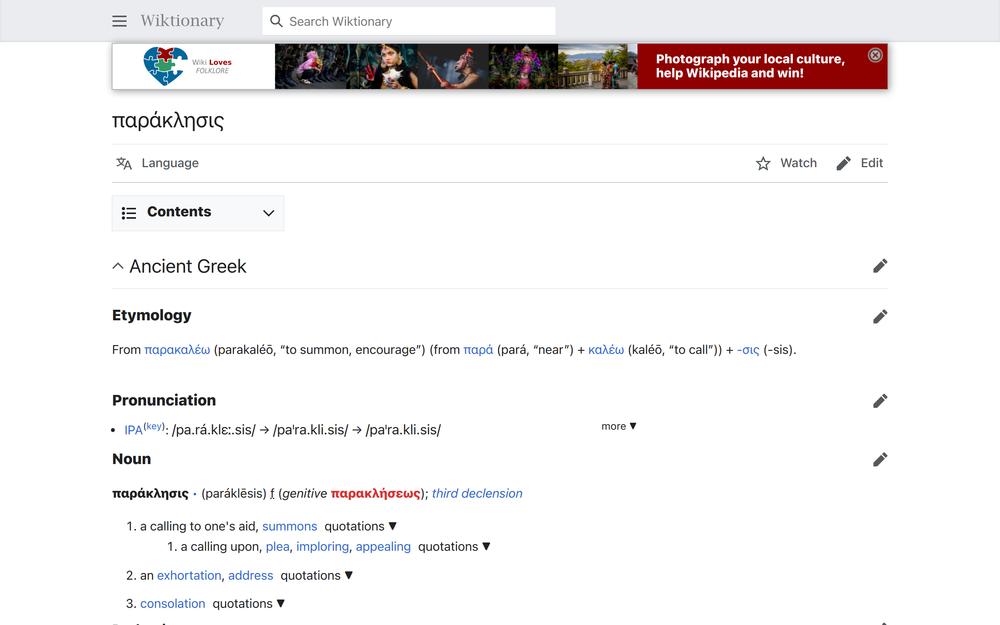Follow the exhortation link
1000x625 pixels.
click(189, 575)
